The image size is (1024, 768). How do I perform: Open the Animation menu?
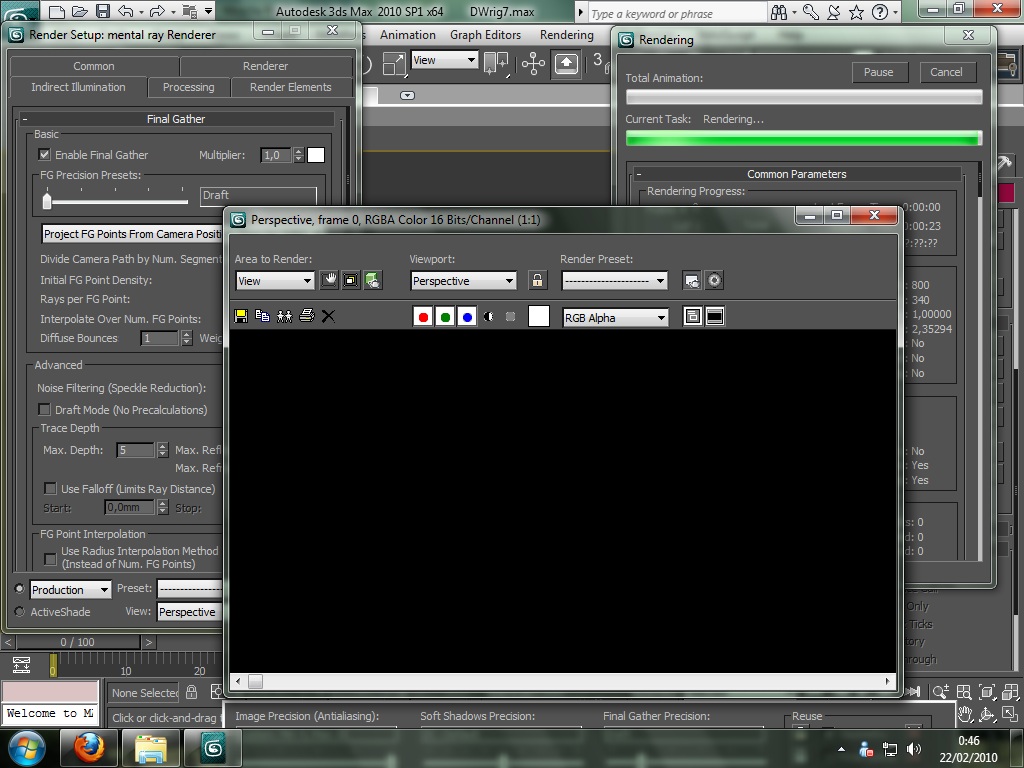[x=408, y=35]
